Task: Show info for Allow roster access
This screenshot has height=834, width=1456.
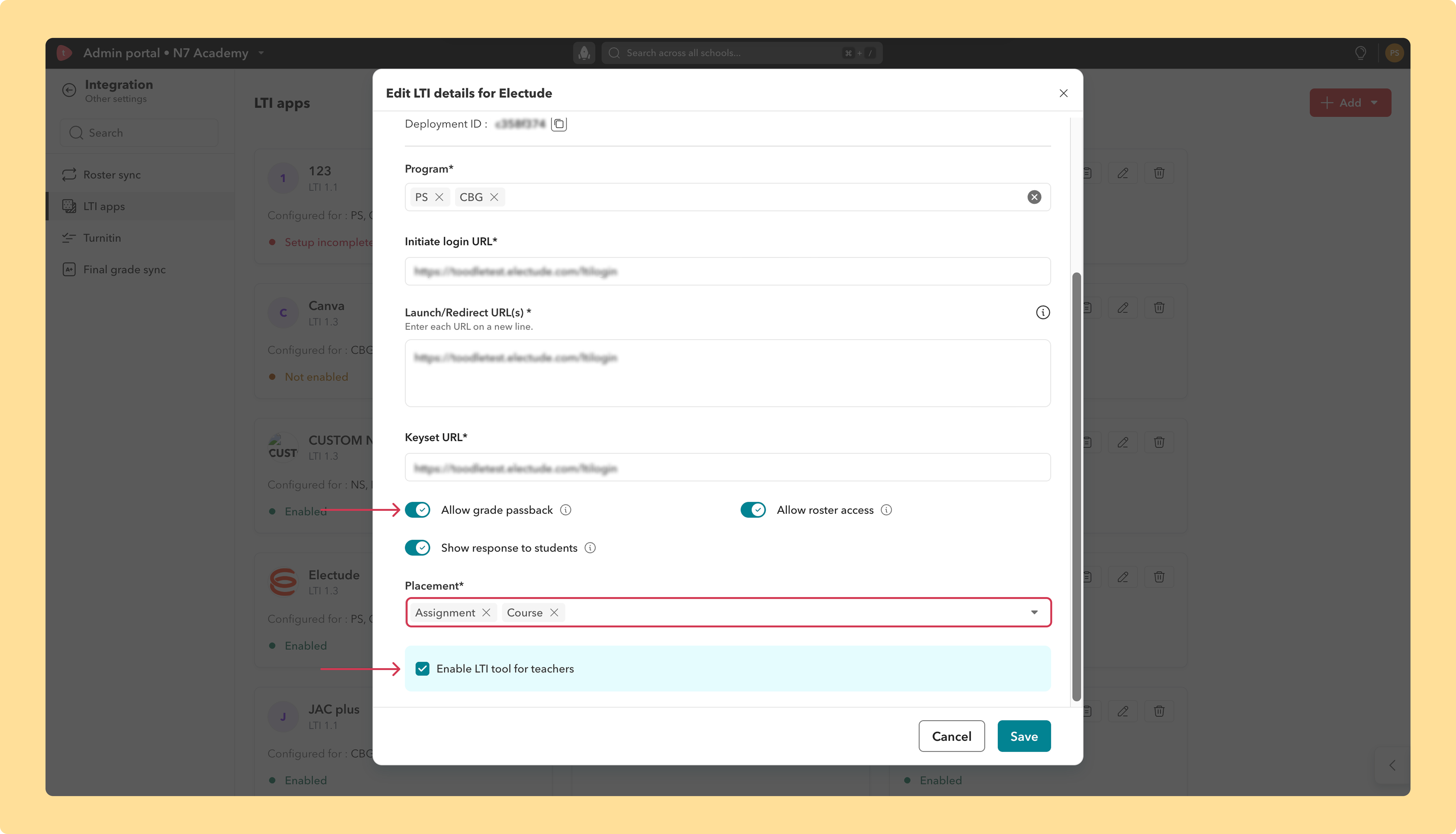Action: tap(886, 510)
